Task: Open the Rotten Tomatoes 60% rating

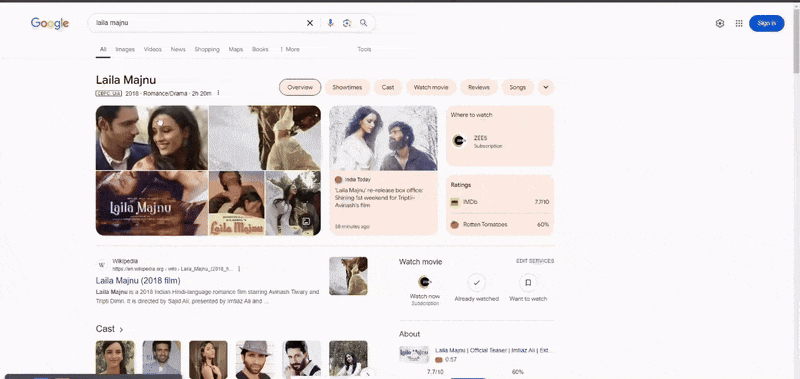Action: [500, 224]
